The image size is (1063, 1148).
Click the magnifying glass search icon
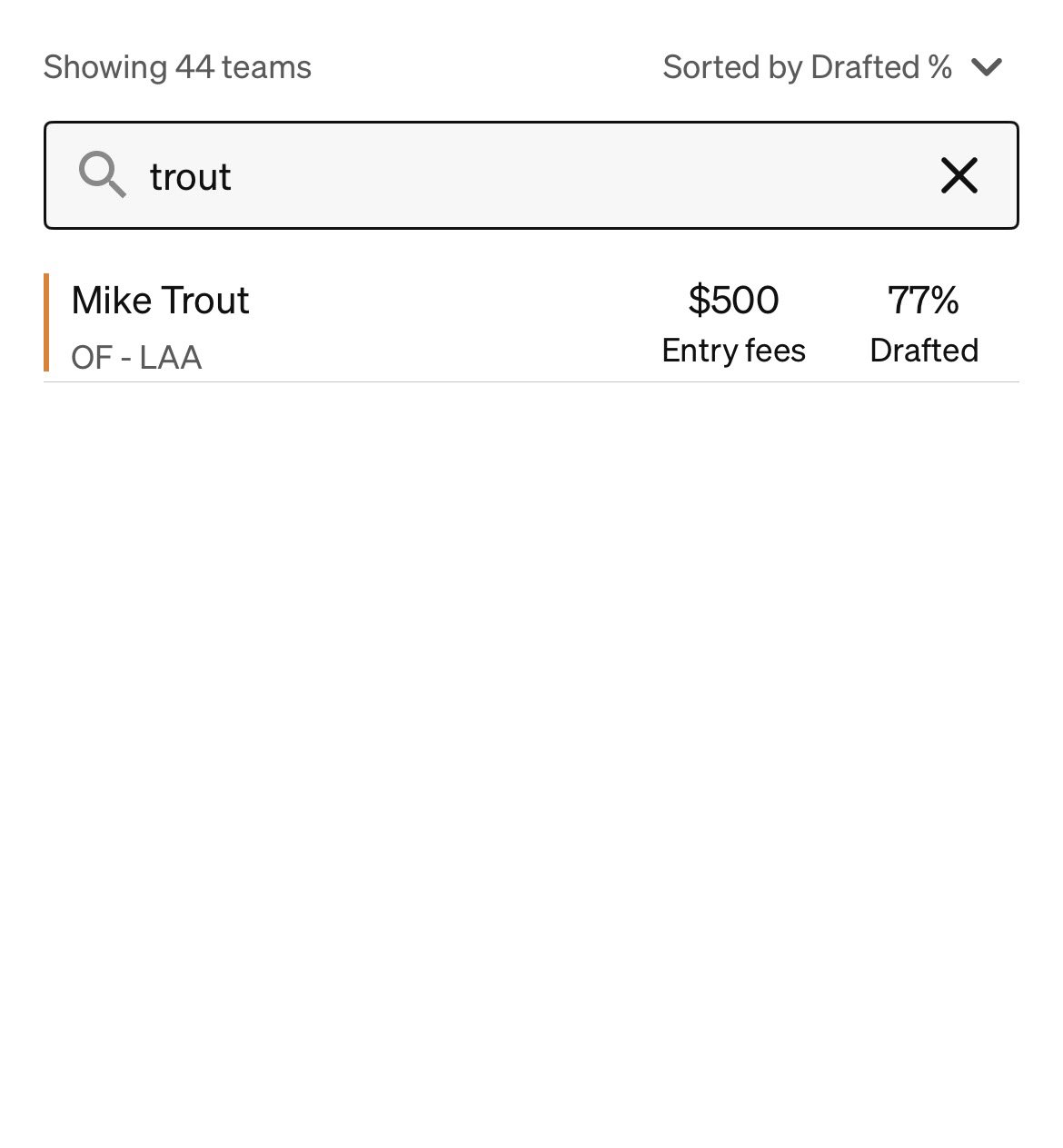pos(102,174)
